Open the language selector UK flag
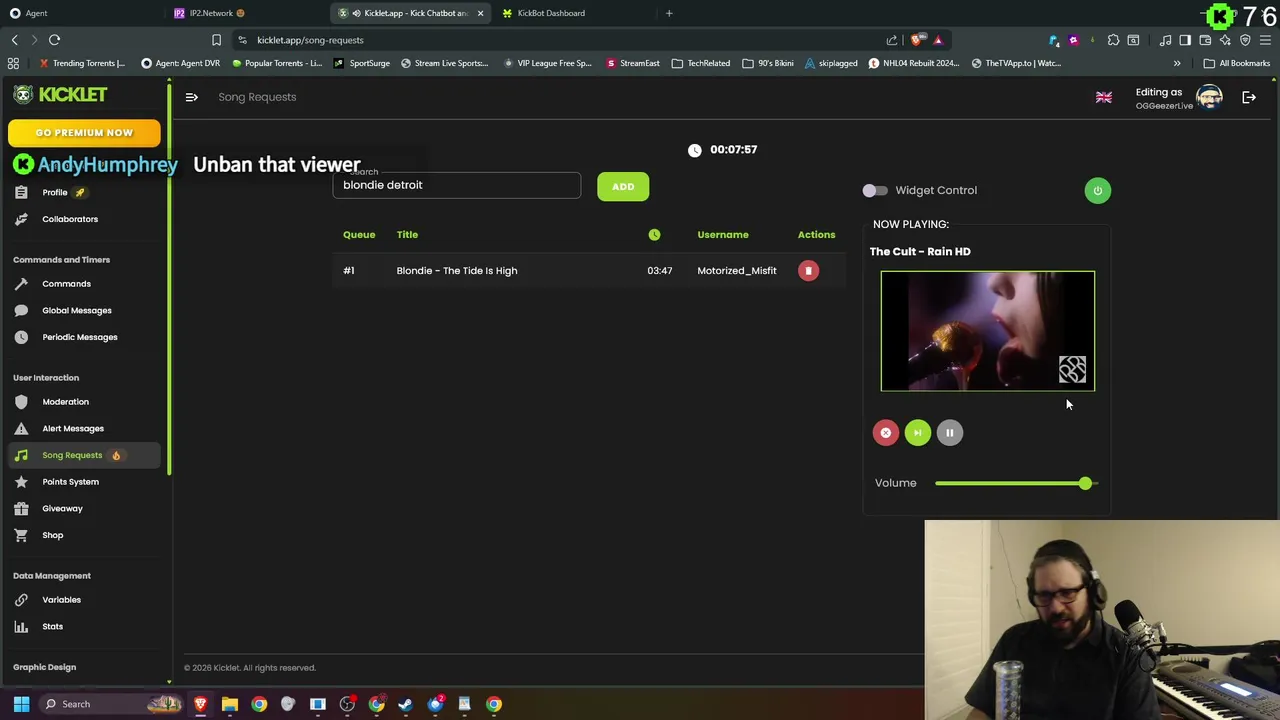Viewport: 1280px width, 720px height. point(1104,97)
